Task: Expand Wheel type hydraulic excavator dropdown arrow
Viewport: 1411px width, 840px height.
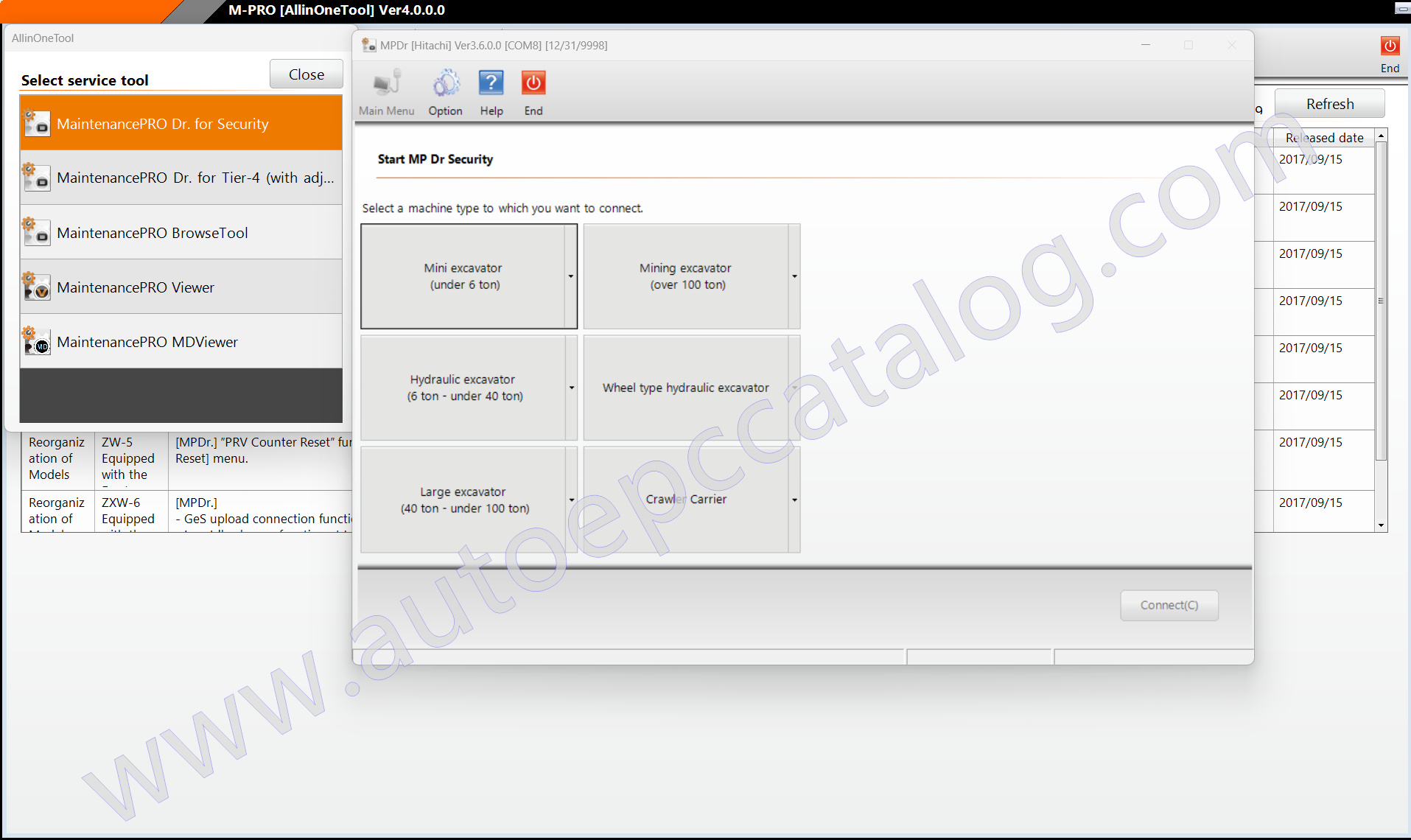Action: point(794,388)
